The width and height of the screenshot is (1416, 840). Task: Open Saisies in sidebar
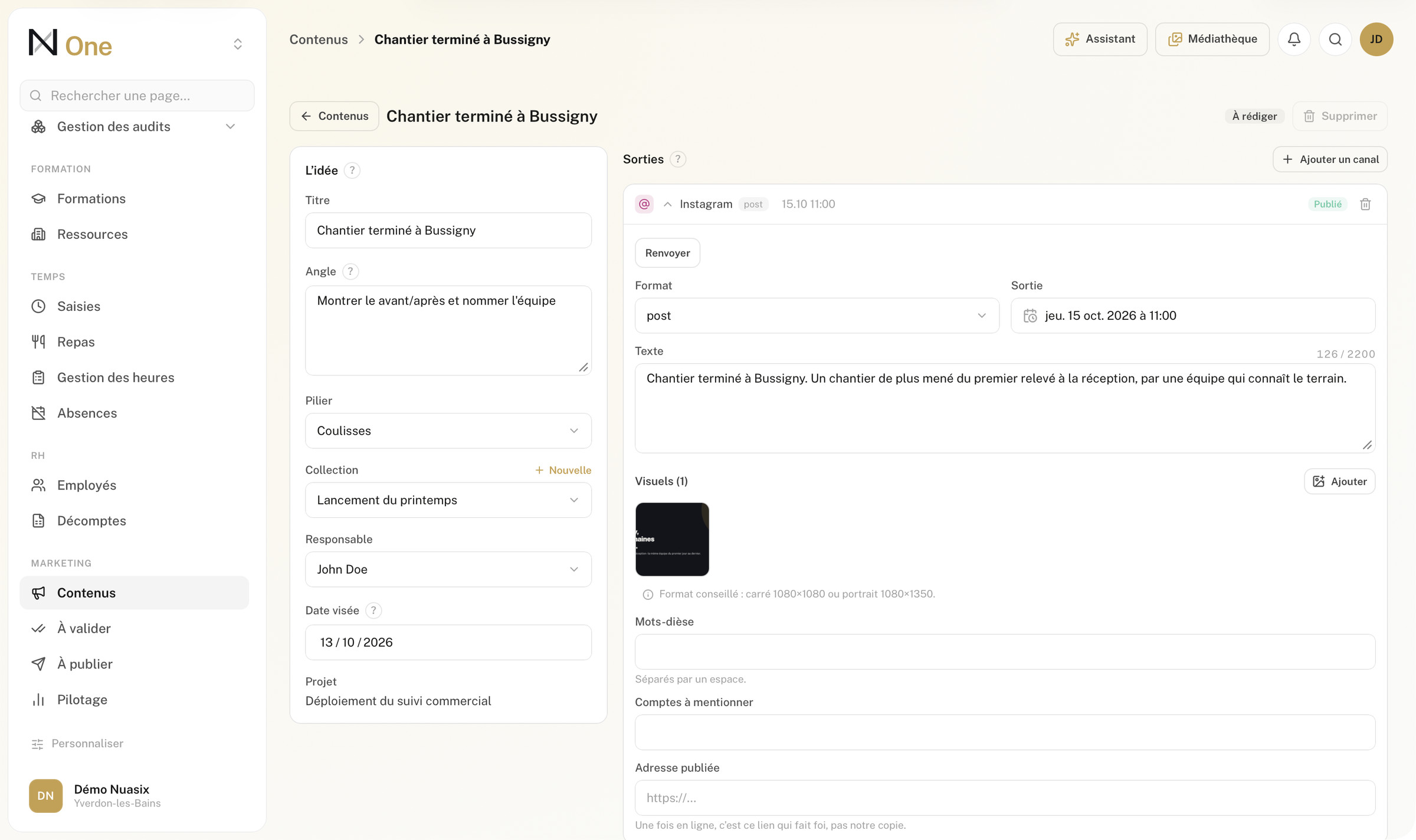[x=135, y=306]
